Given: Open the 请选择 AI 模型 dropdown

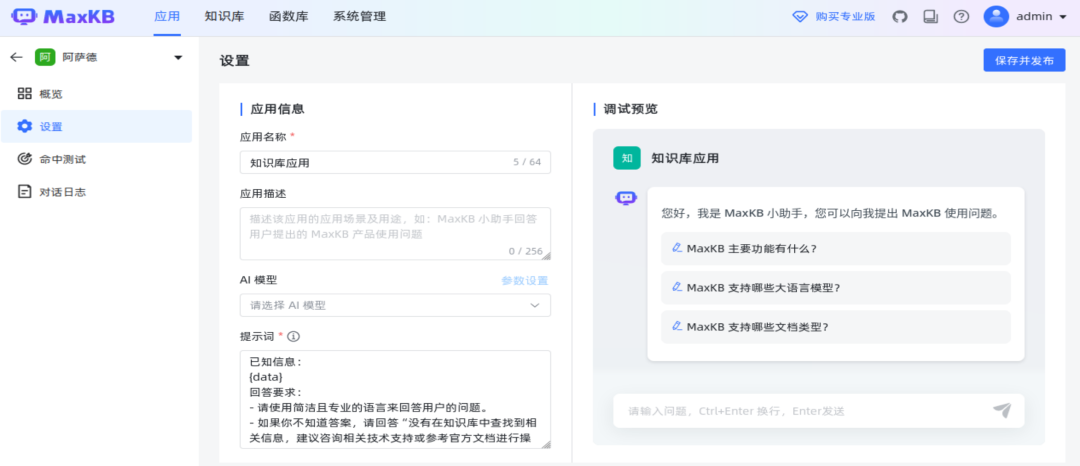Looking at the screenshot, I should click(x=395, y=305).
